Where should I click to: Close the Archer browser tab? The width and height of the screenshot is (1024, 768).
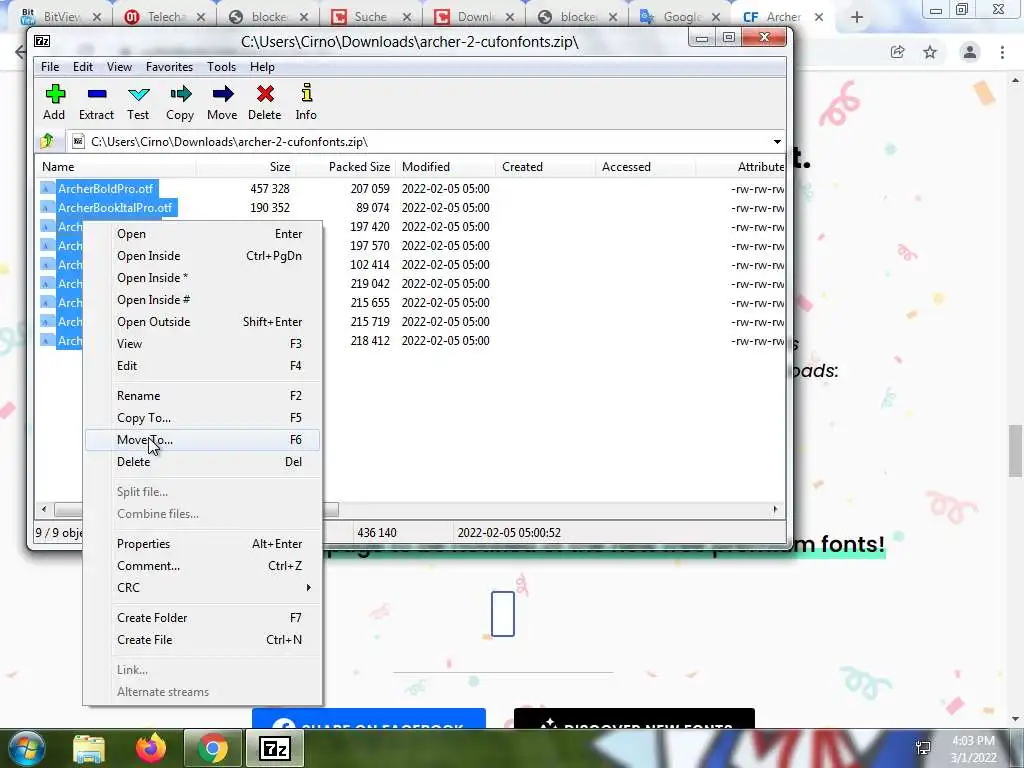click(x=819, y=17)
